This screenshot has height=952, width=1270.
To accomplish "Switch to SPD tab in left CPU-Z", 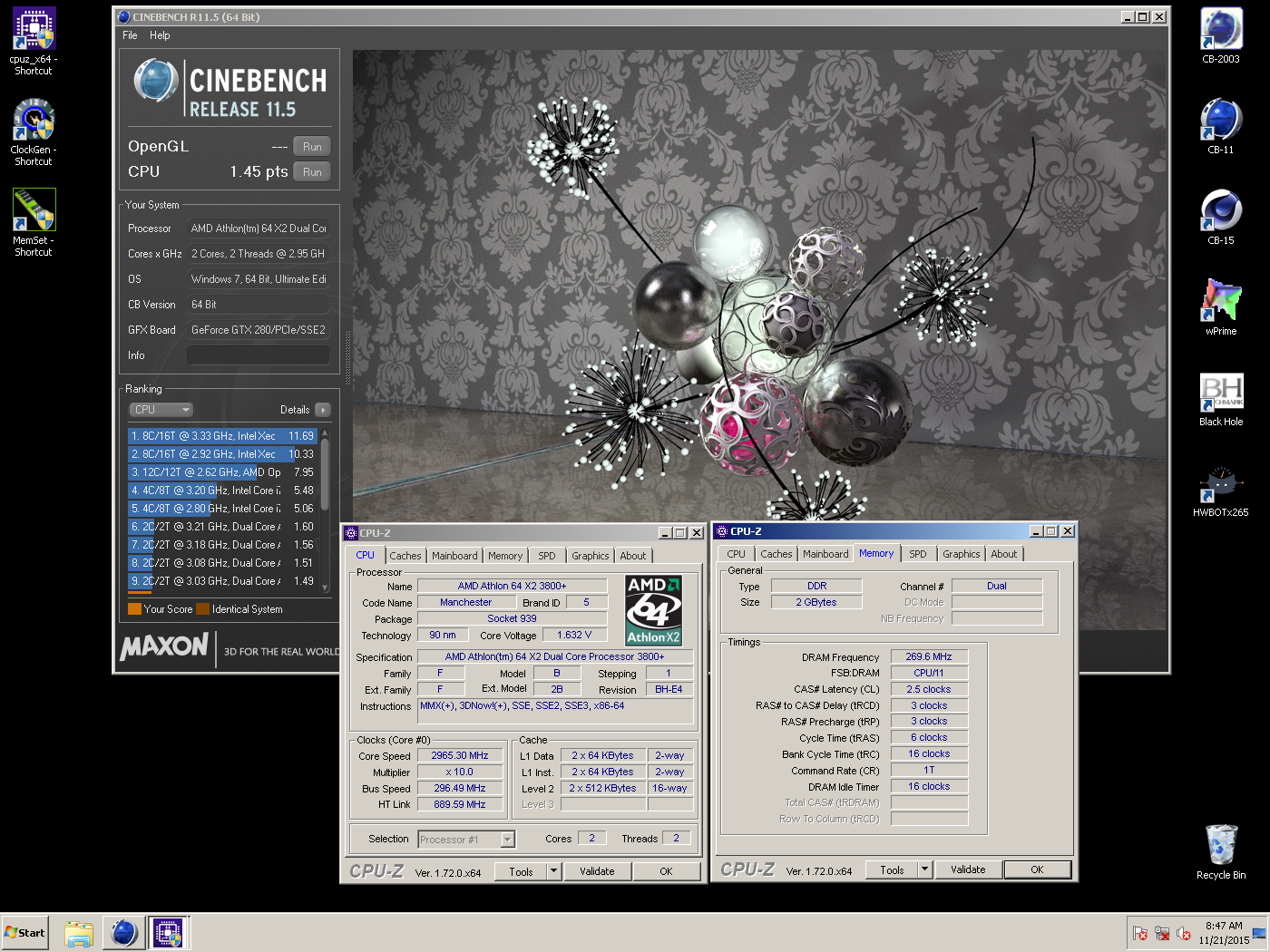I will pyautogui.click(x=546, y=556).
